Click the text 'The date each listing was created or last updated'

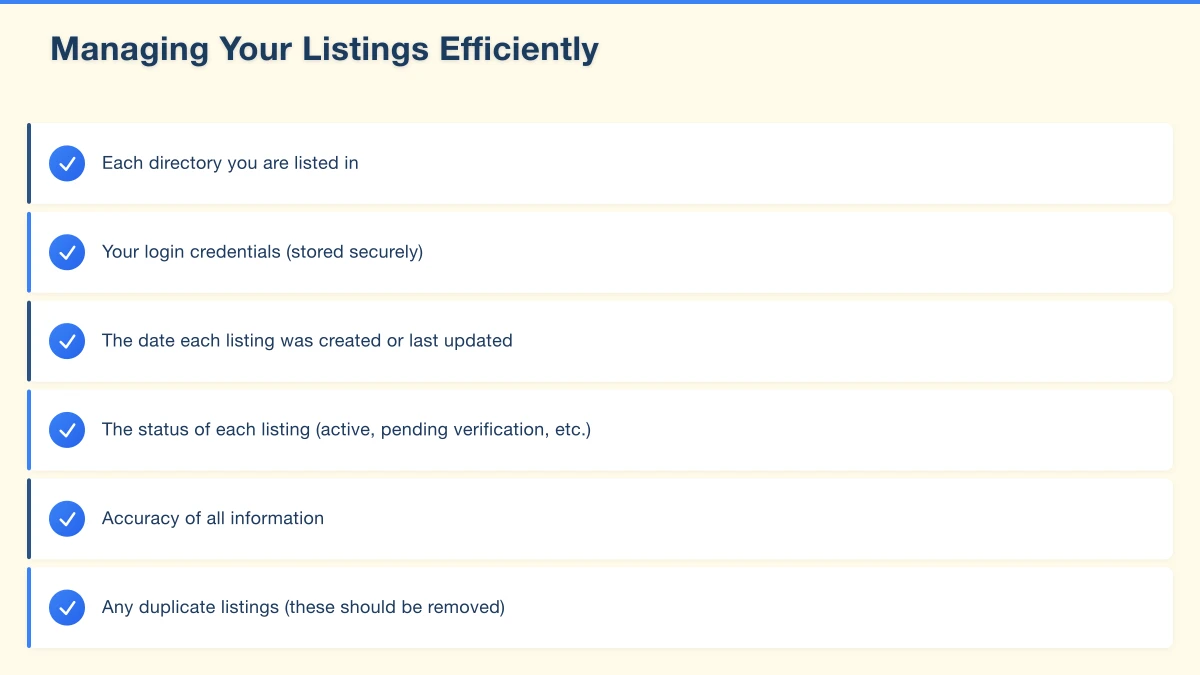[307, 341]
